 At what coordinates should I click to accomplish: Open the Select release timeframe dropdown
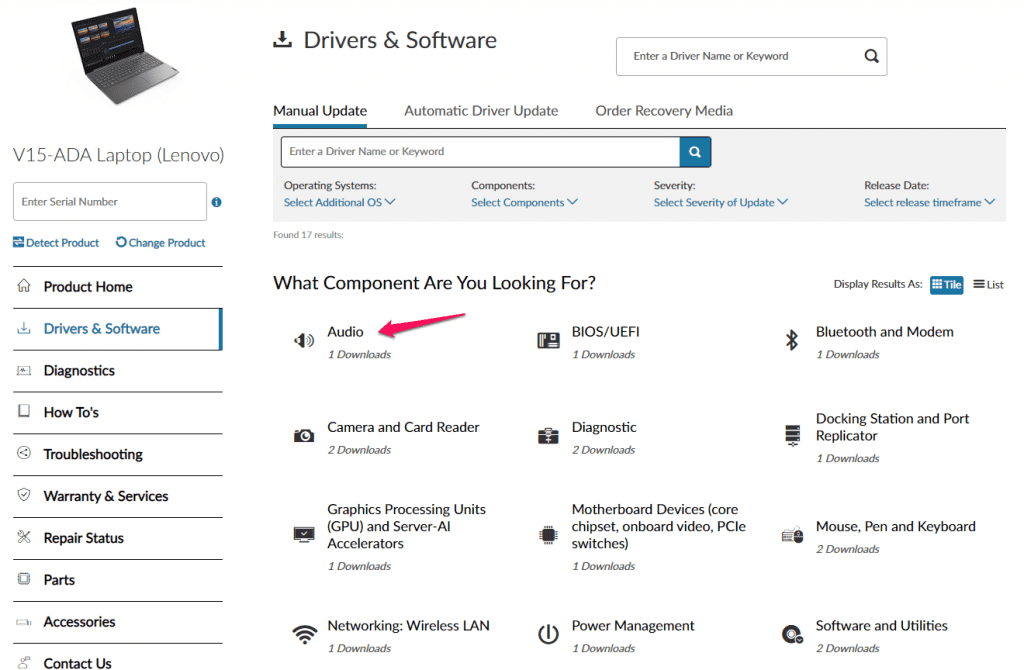tap(929, 202)
